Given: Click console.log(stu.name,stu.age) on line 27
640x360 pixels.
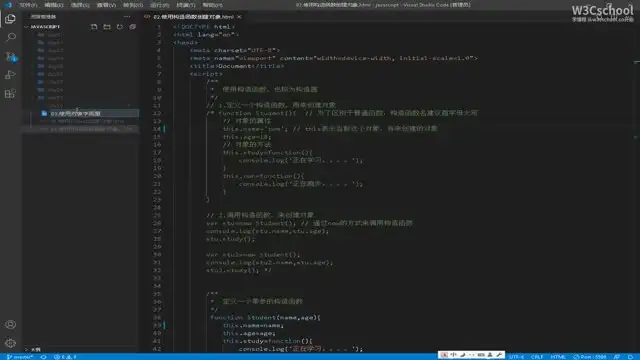Looking at the screenshot, I should (x=267, y=231).
